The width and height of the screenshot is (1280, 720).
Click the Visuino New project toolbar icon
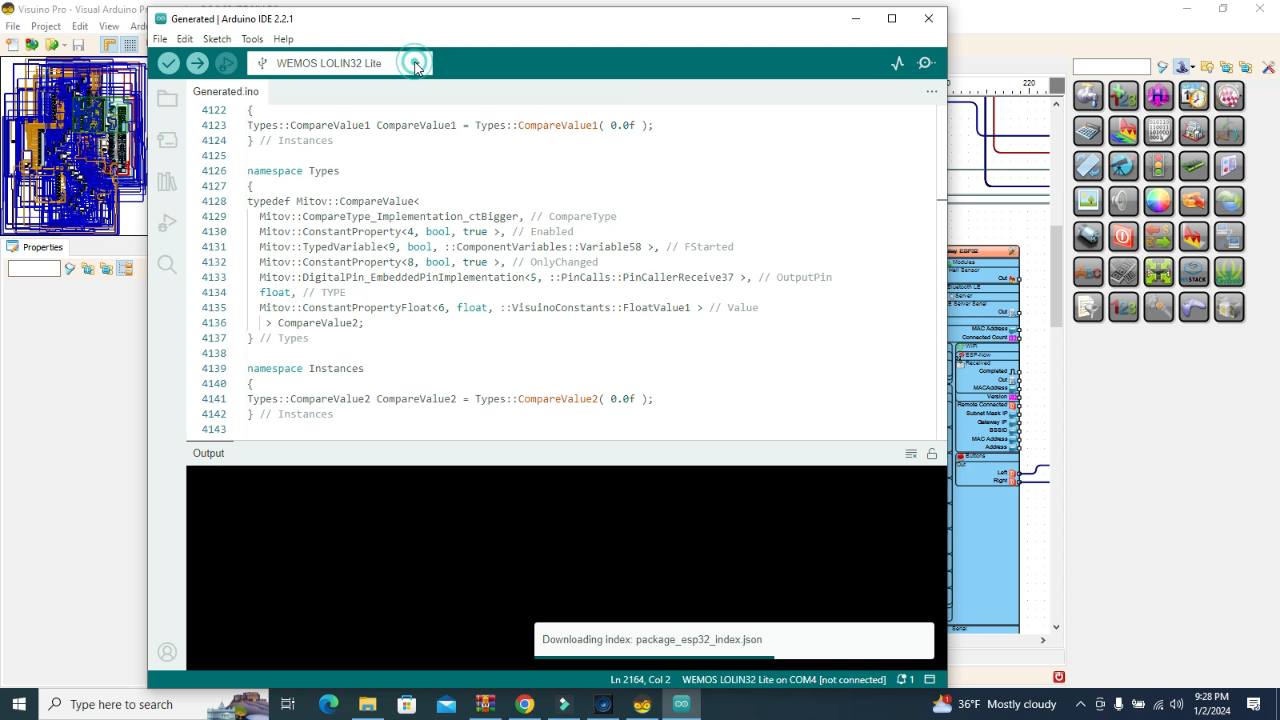tap(12, 45)
